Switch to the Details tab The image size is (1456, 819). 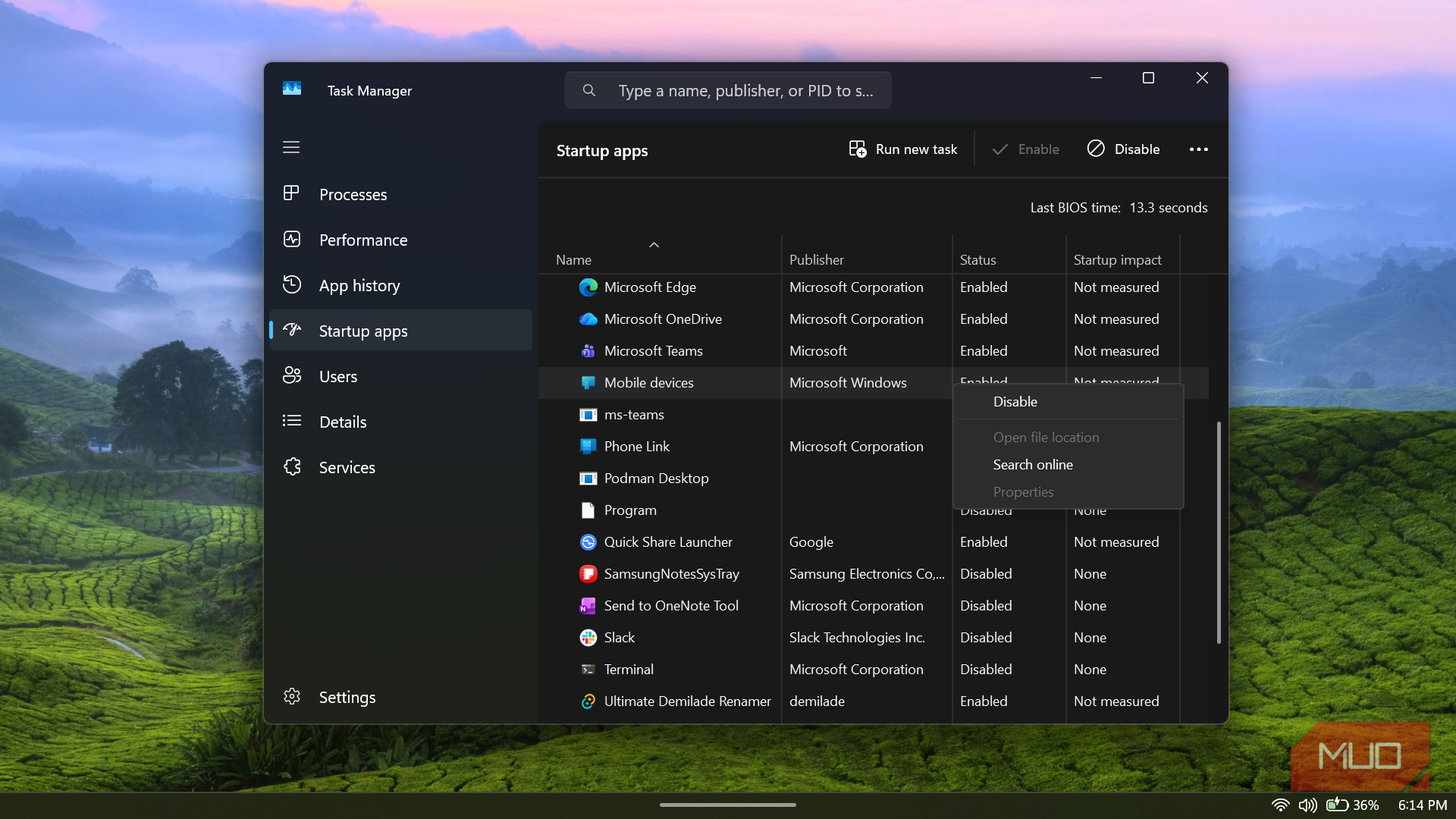(x=400, y=422)
